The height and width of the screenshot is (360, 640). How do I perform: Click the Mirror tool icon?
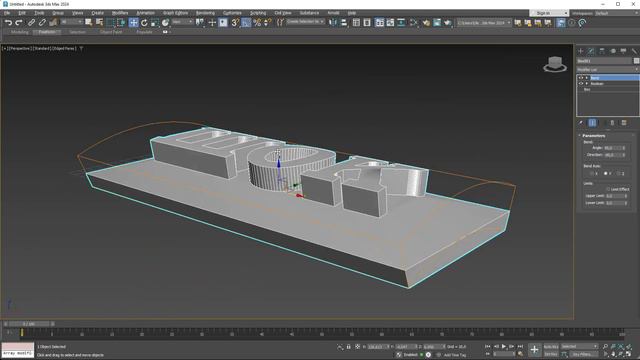(333, 23)
